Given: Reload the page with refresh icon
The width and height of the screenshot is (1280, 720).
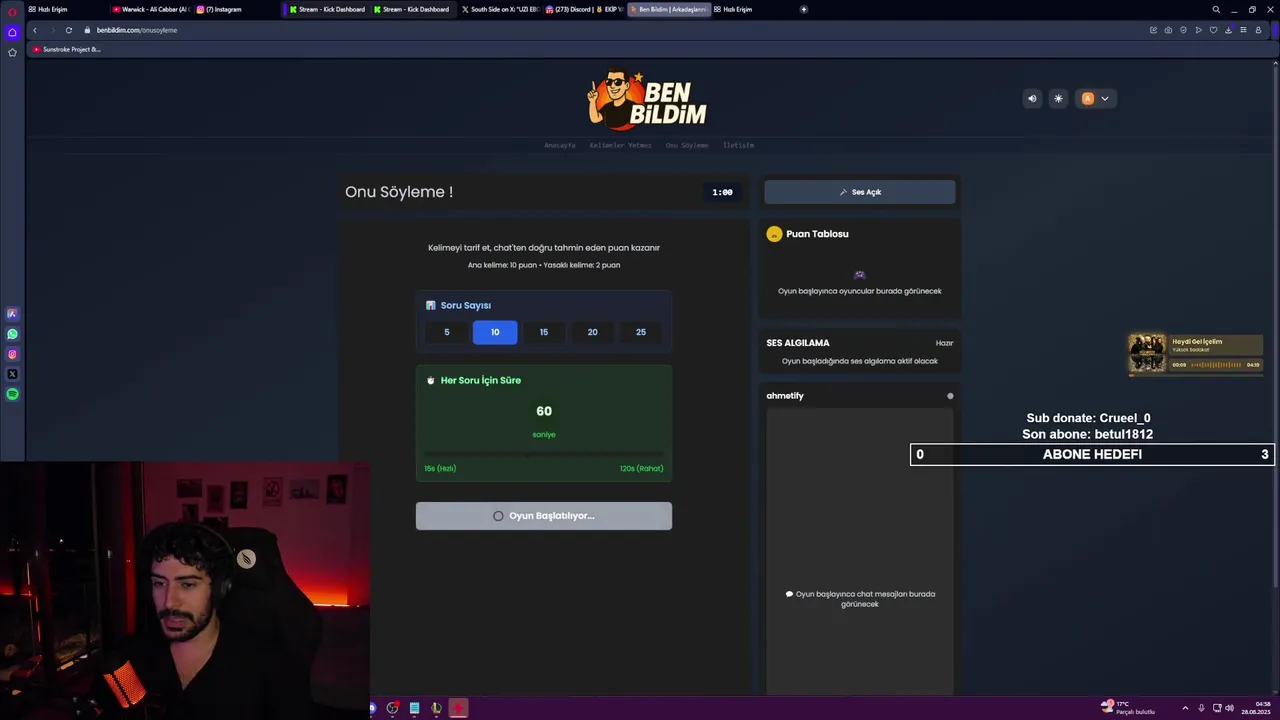Looking at the screenshot, I should (x=68, y=30).
